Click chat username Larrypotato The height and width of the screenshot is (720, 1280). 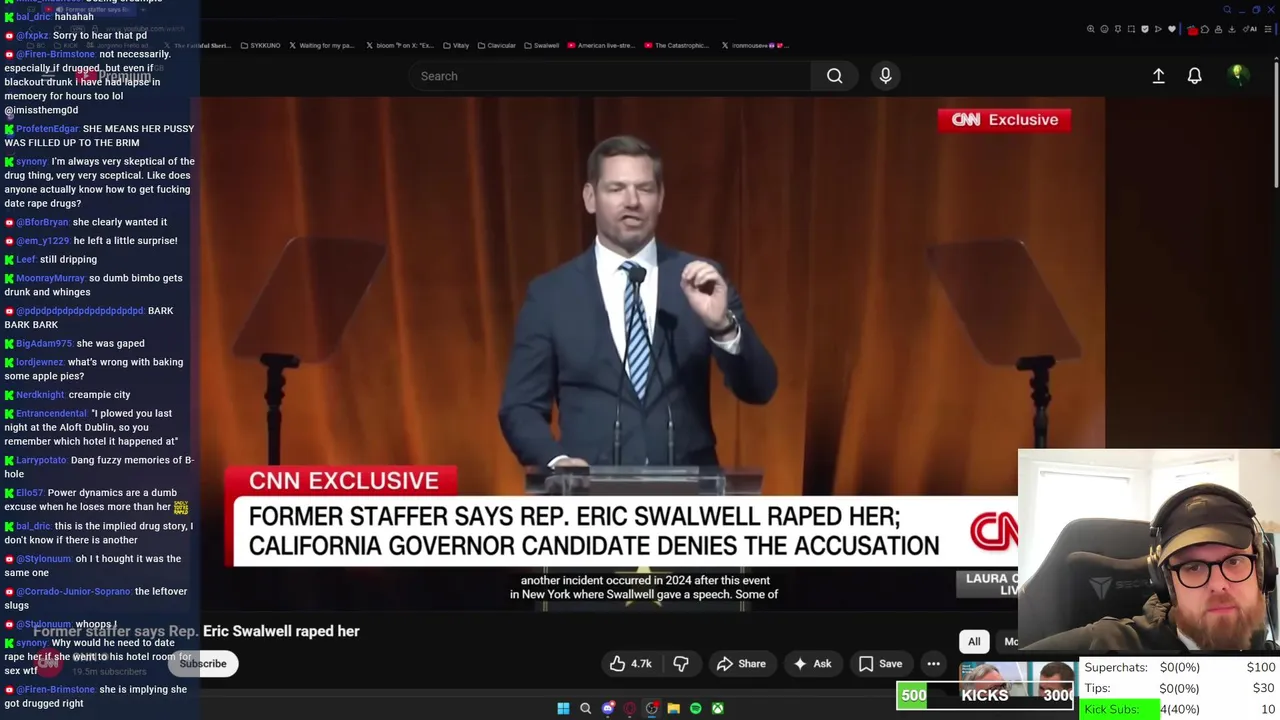[41, 460]
